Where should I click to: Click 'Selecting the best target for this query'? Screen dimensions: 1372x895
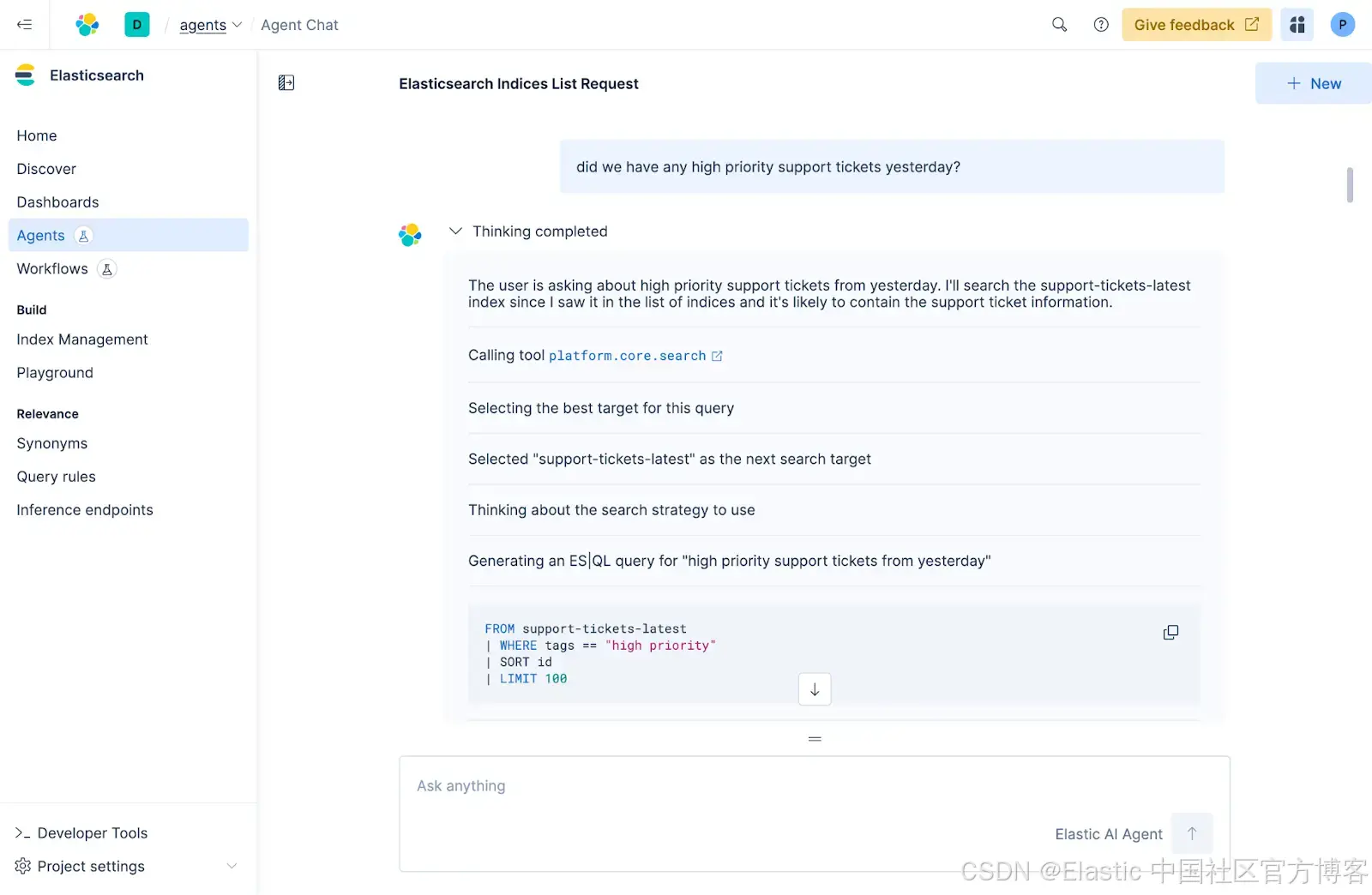(601, 408)
